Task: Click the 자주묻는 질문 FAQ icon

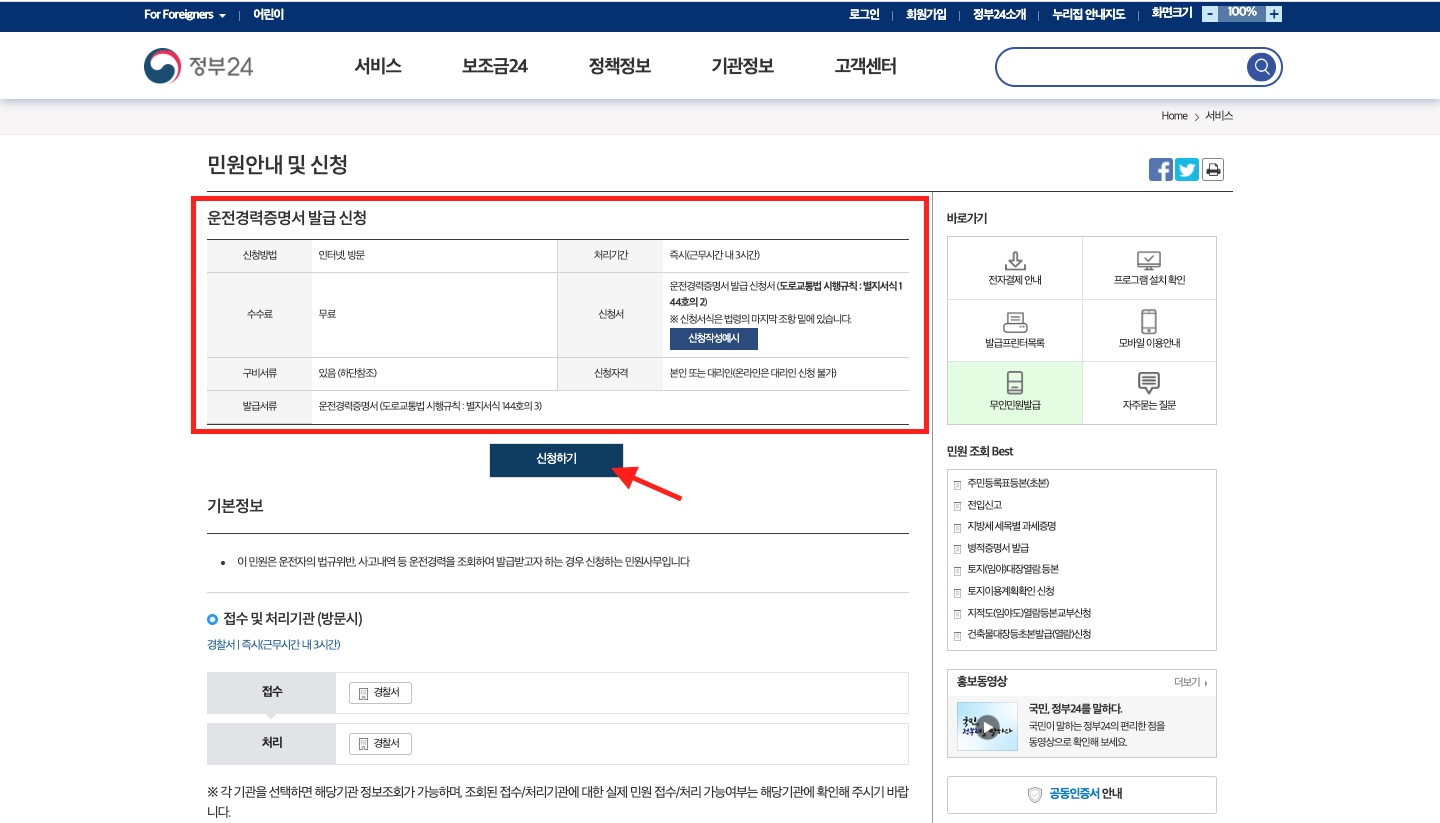Action: pyautogui.click(x=1148, y=392)
